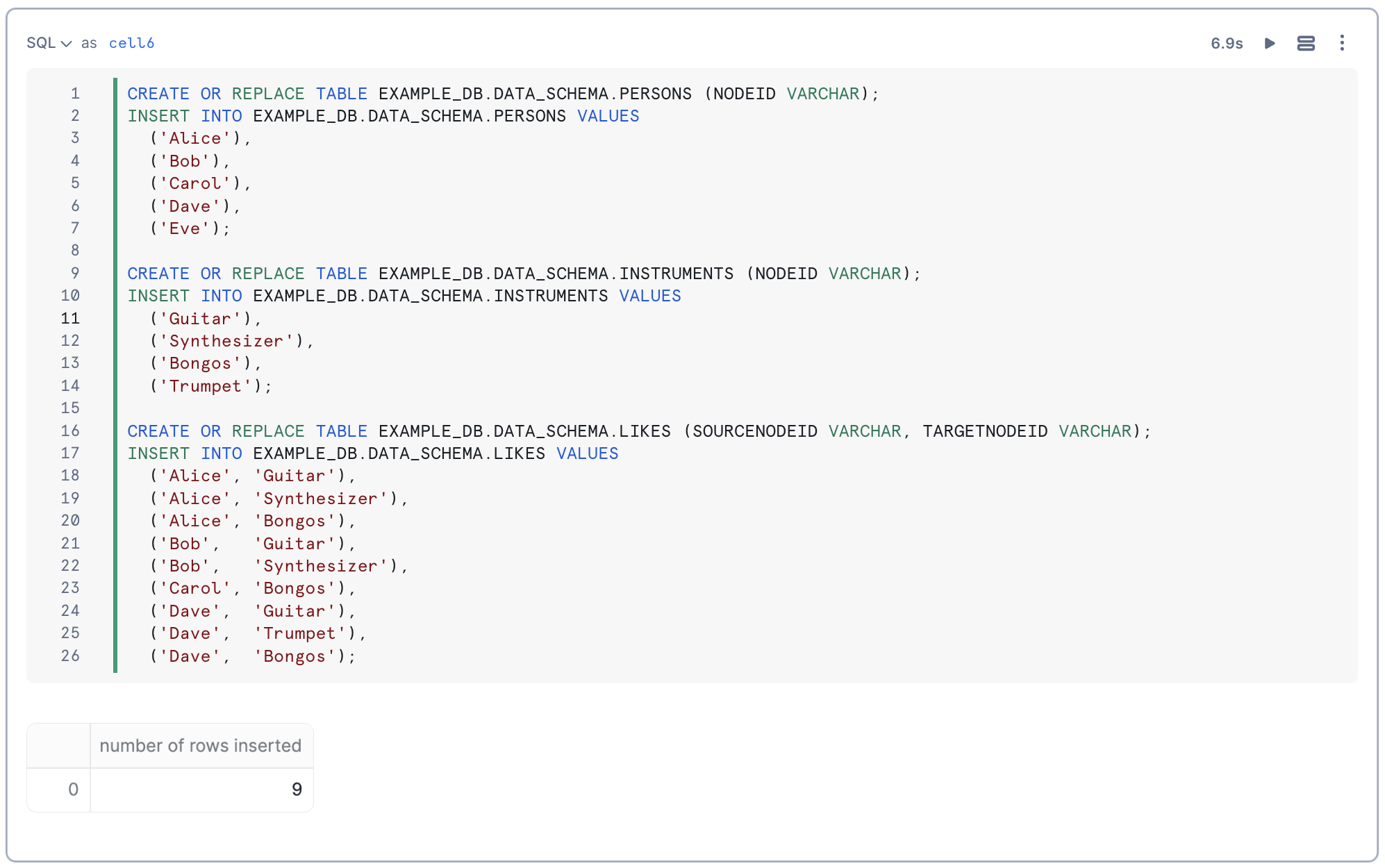Screen dimensions: 1385x868
Task: Rename the cell6 cell name
Action: click(131, 43)
